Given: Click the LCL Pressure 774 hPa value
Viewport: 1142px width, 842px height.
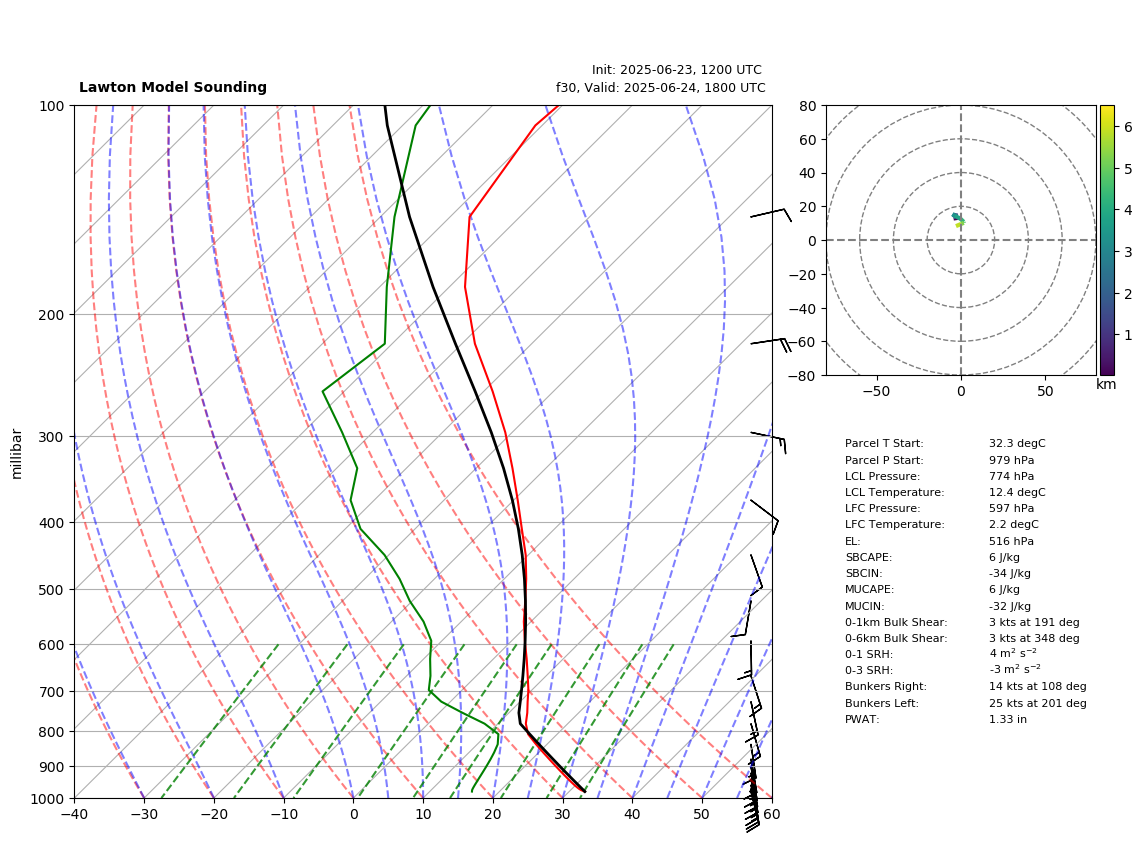Looking at the screenshot, I should pos(1011,476).
